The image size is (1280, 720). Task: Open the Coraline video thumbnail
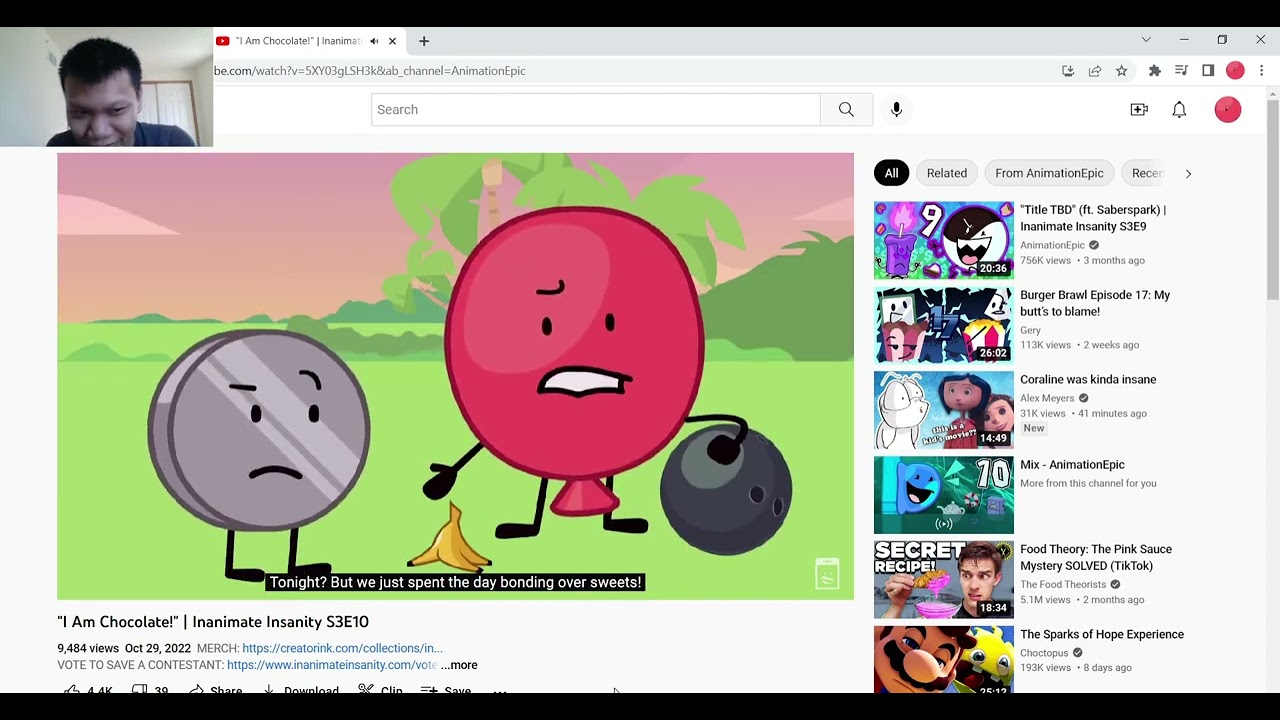[943, 410]
